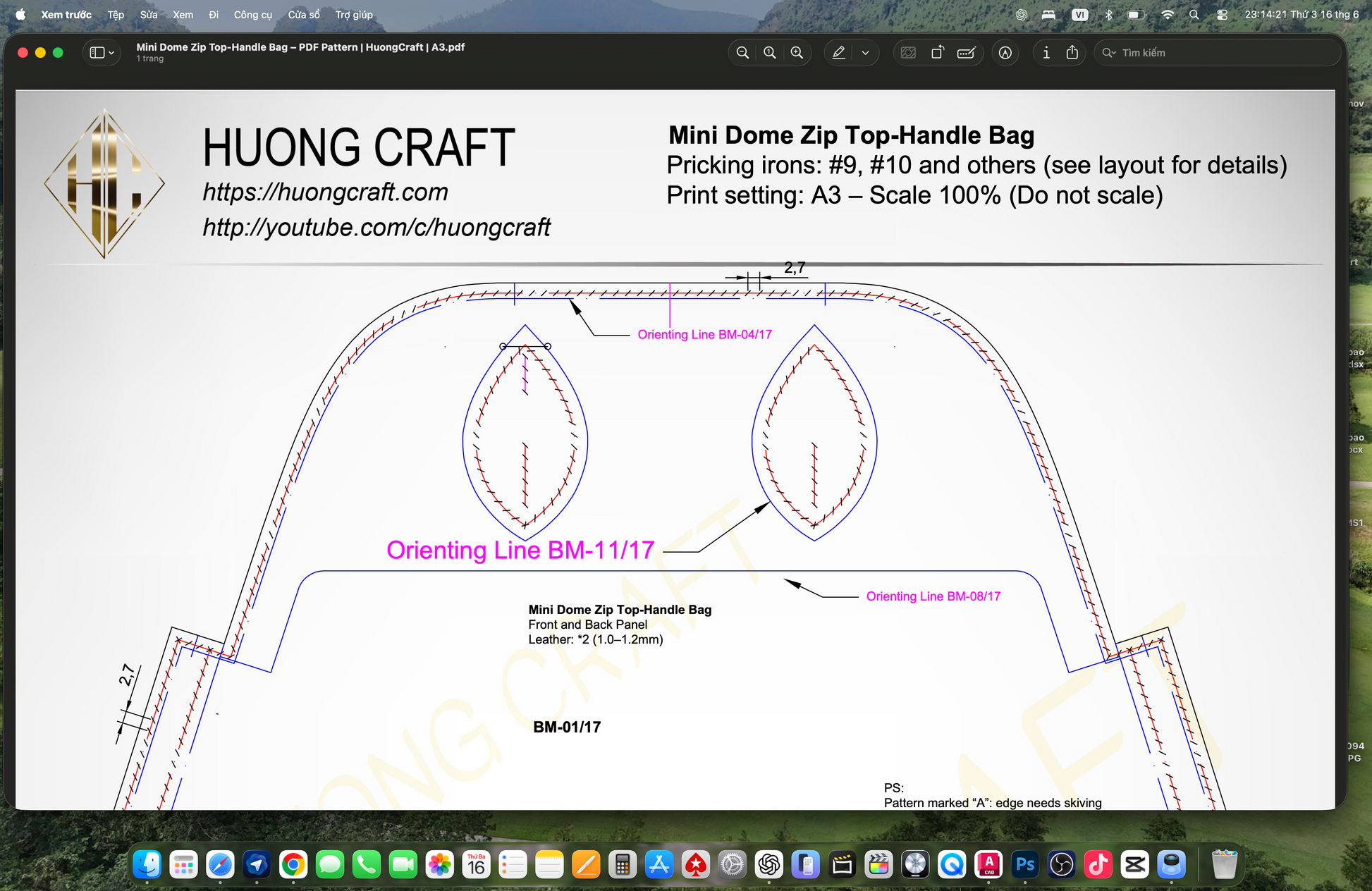Viewport: 1372px width, 891px height.
Task: Zoom out using the magnifier minus icon
Action: click(x=742, y=53)
